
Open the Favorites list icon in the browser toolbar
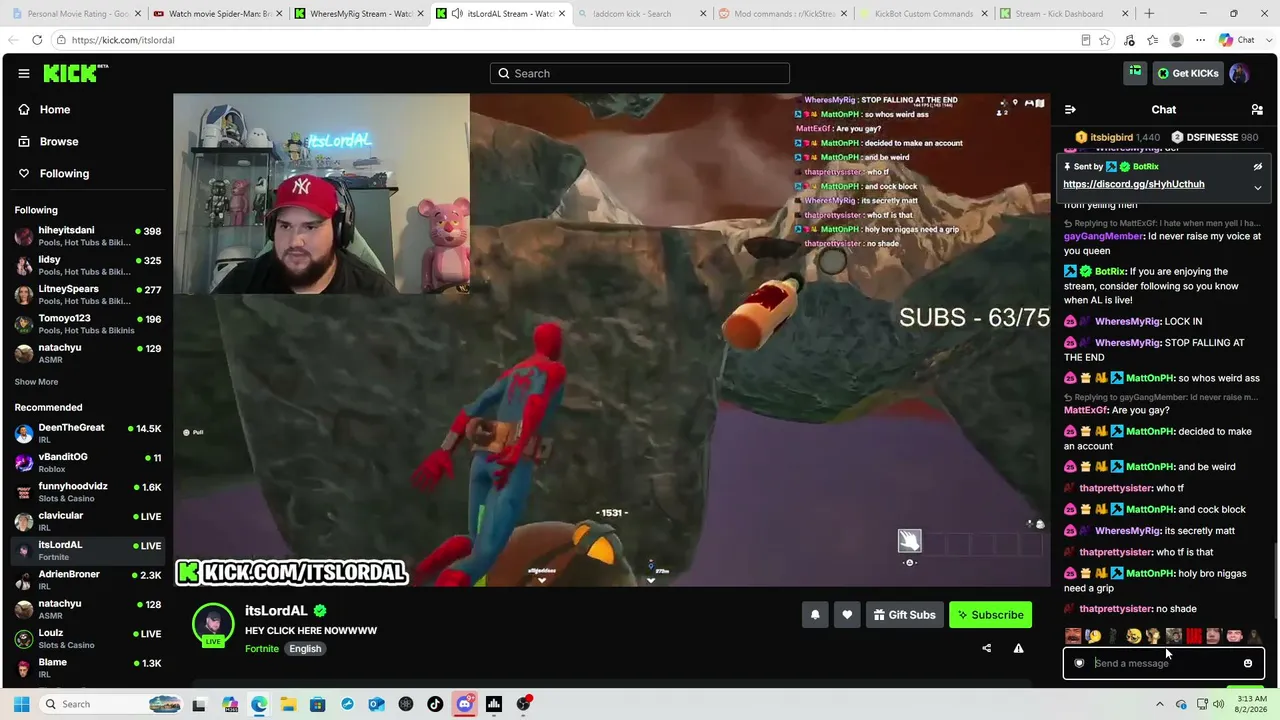(1153, 40)
